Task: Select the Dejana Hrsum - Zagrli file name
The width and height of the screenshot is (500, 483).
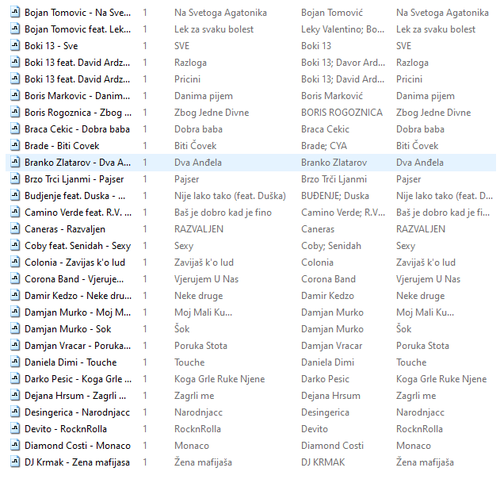Action: point(75,396)
